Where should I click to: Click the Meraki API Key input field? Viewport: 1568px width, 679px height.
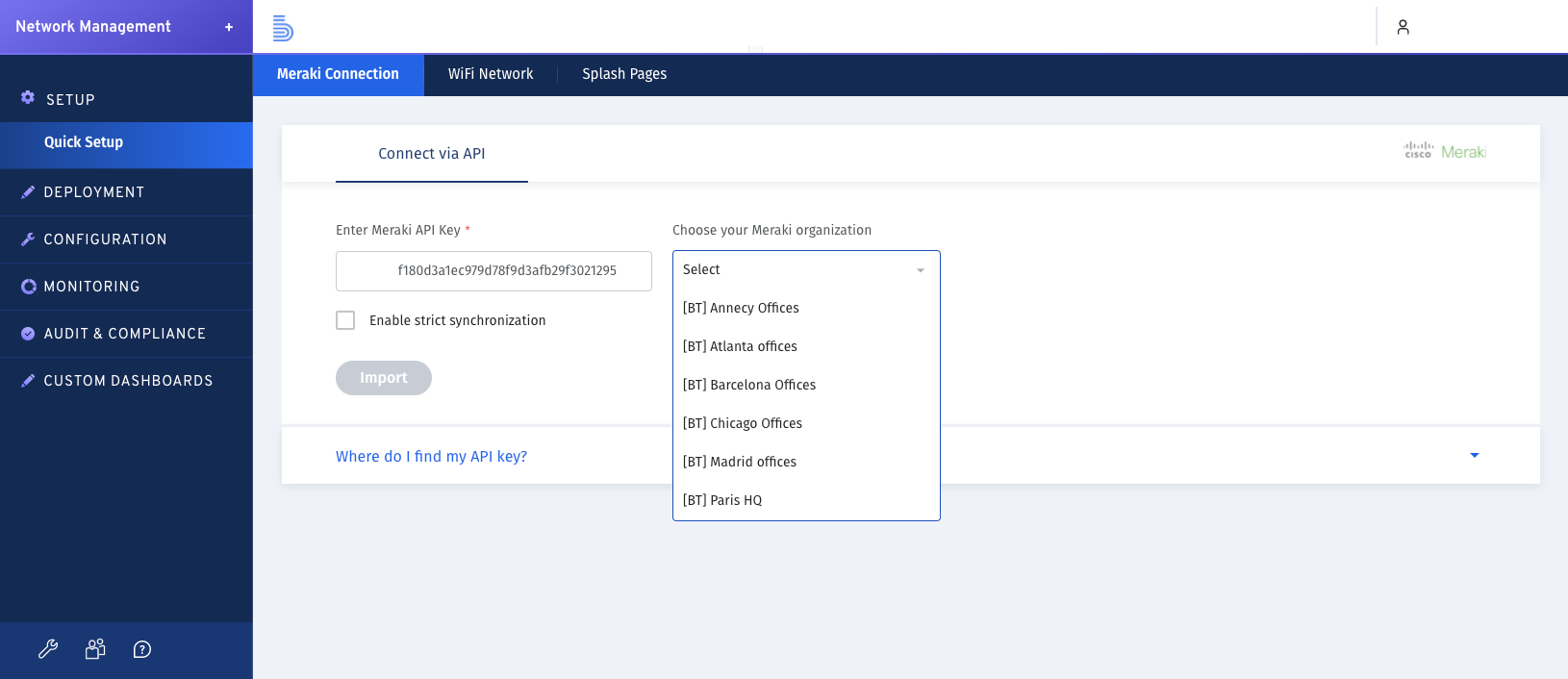click(493, 271)
